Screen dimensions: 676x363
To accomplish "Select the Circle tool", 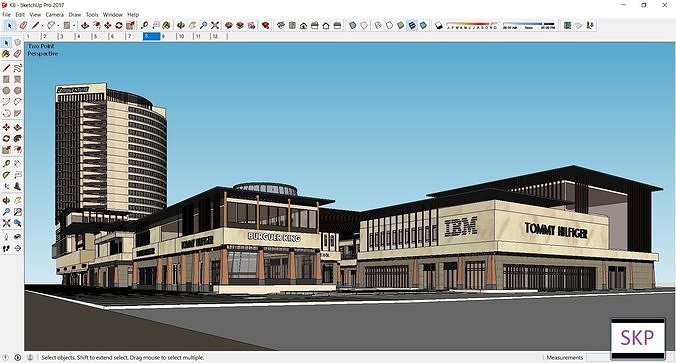I will 6,91.
